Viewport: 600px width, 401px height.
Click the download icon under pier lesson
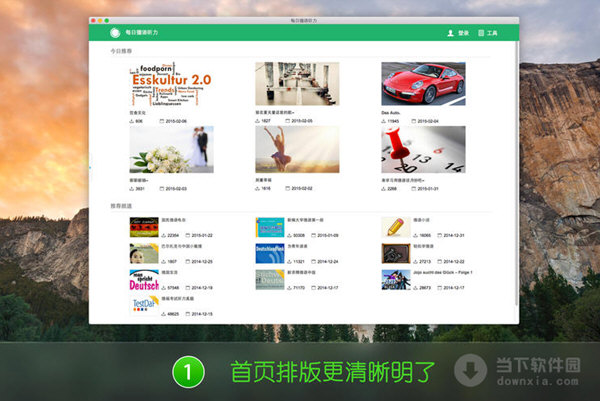tap(258, 121)
